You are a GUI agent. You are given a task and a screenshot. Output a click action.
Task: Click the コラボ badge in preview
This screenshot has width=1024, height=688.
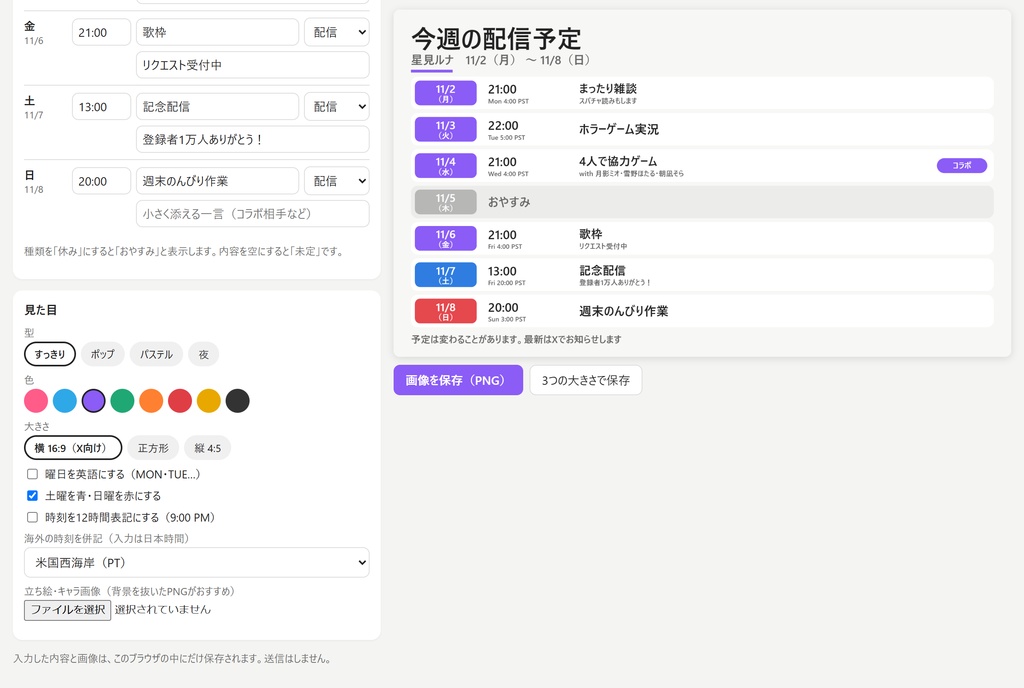961,166
